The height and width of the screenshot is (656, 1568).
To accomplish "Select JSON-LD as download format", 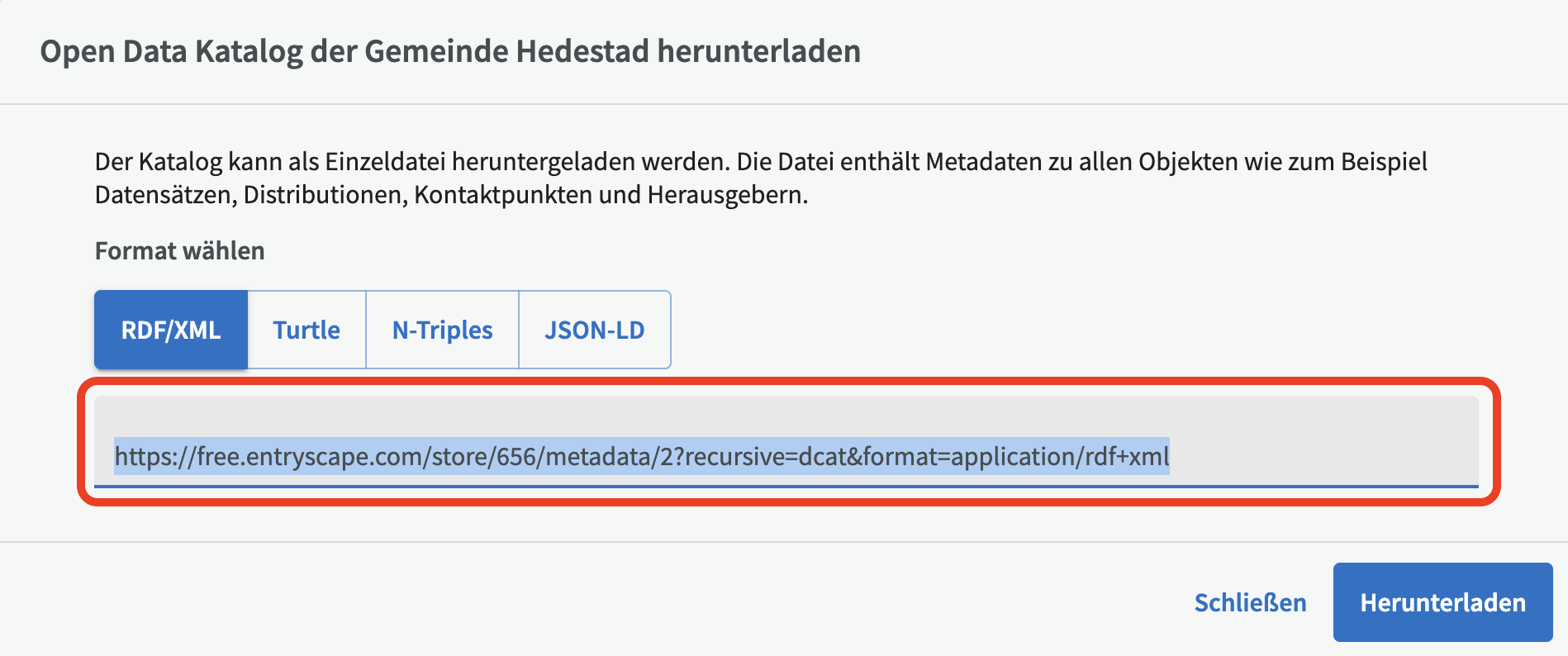I will [x=594, y=330].
